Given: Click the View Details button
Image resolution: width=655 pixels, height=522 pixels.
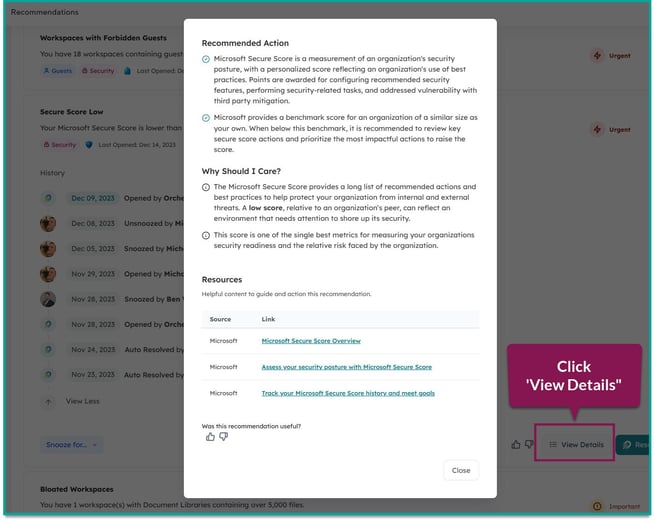Looking at the screenshot, I should [576, 444].
